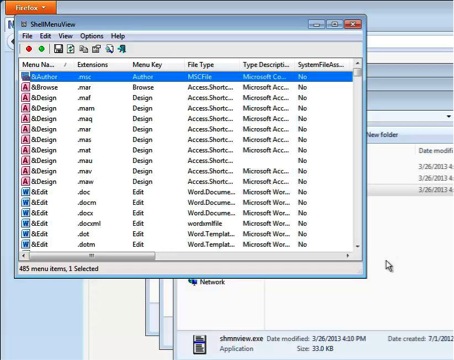Click the Browse menu key cell

coord(143,87)
